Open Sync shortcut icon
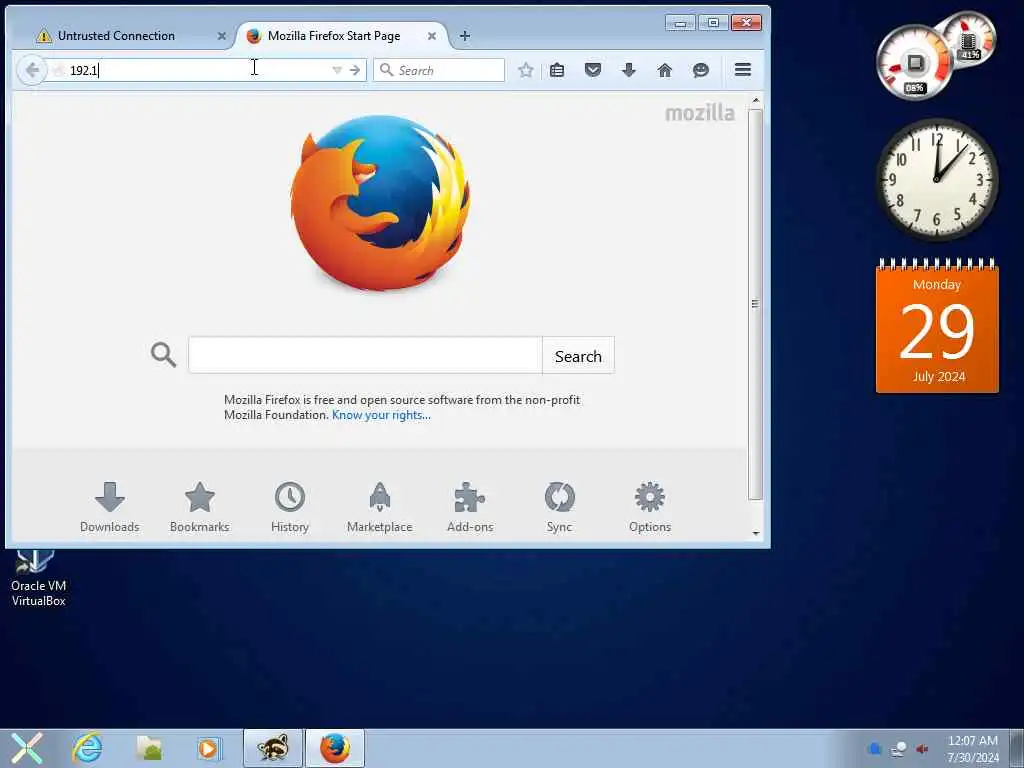 click(560, 507)
